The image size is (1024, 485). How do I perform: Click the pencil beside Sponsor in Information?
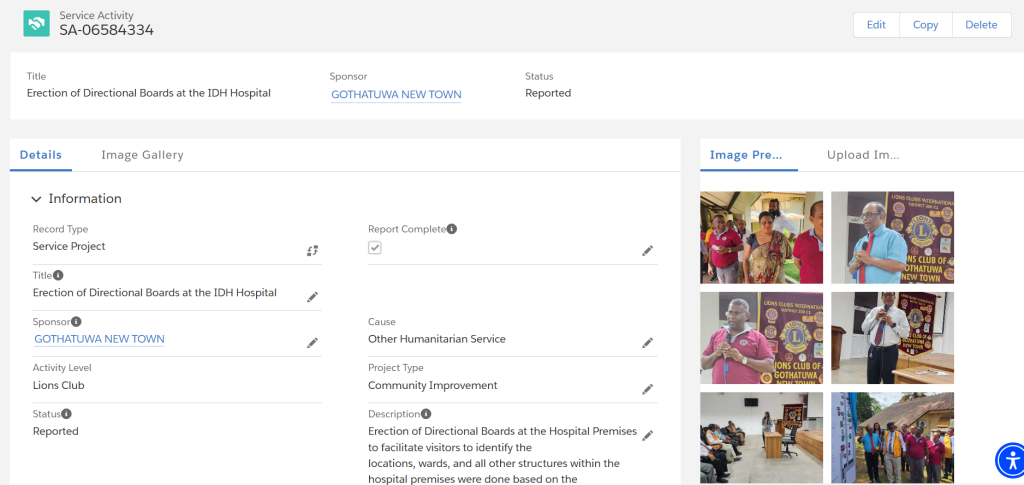(x=313, y=343)
